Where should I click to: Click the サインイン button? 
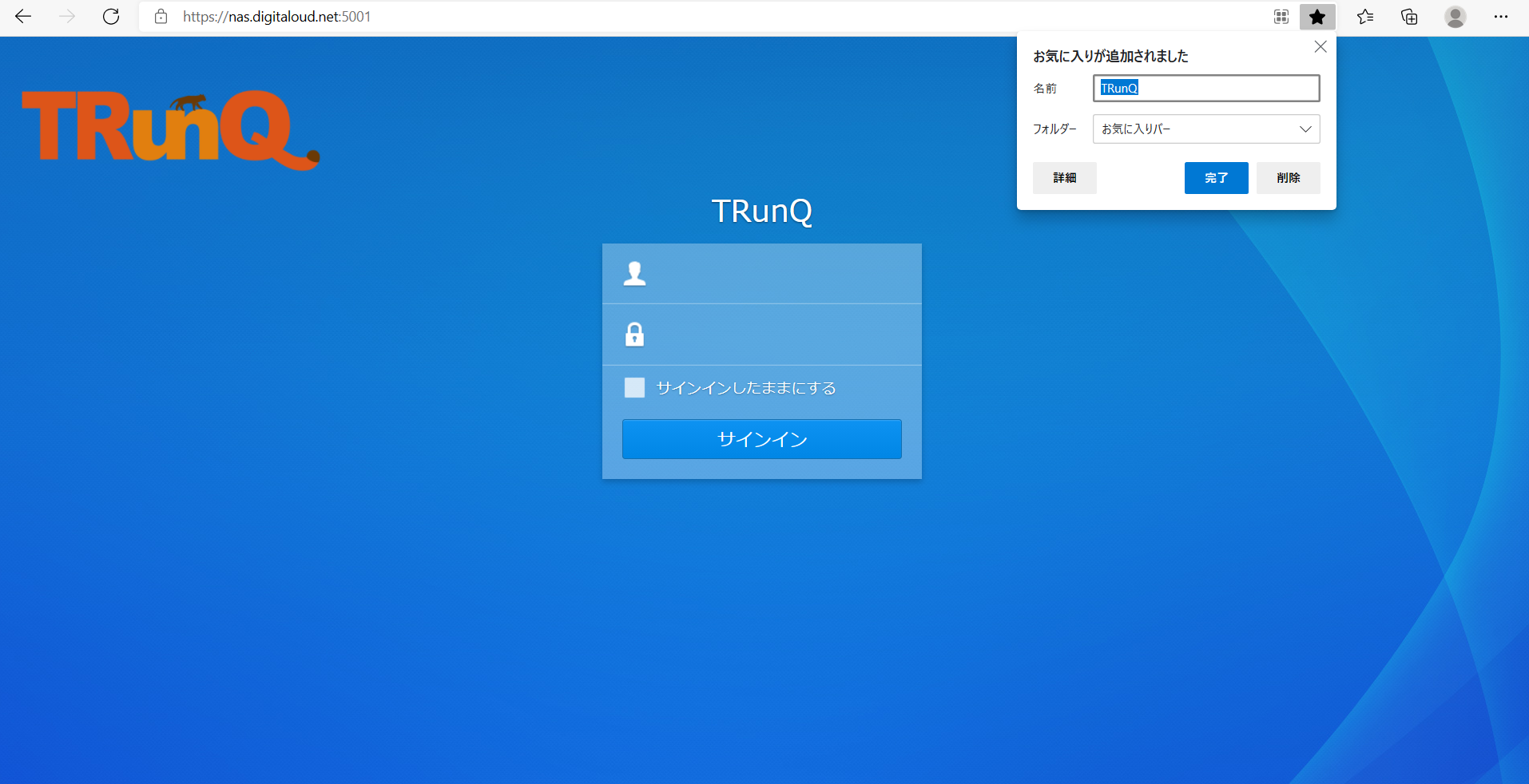click(x=762, y=439)
